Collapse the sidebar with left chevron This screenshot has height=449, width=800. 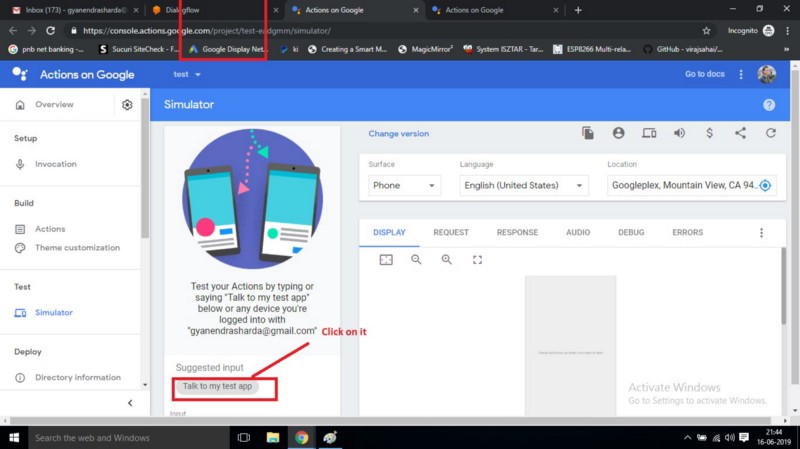tap(130, 403)
